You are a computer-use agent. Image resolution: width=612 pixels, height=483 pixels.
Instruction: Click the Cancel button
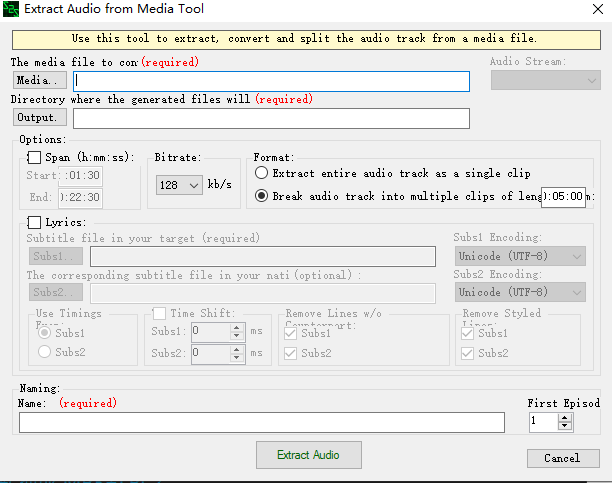(562, 458)
